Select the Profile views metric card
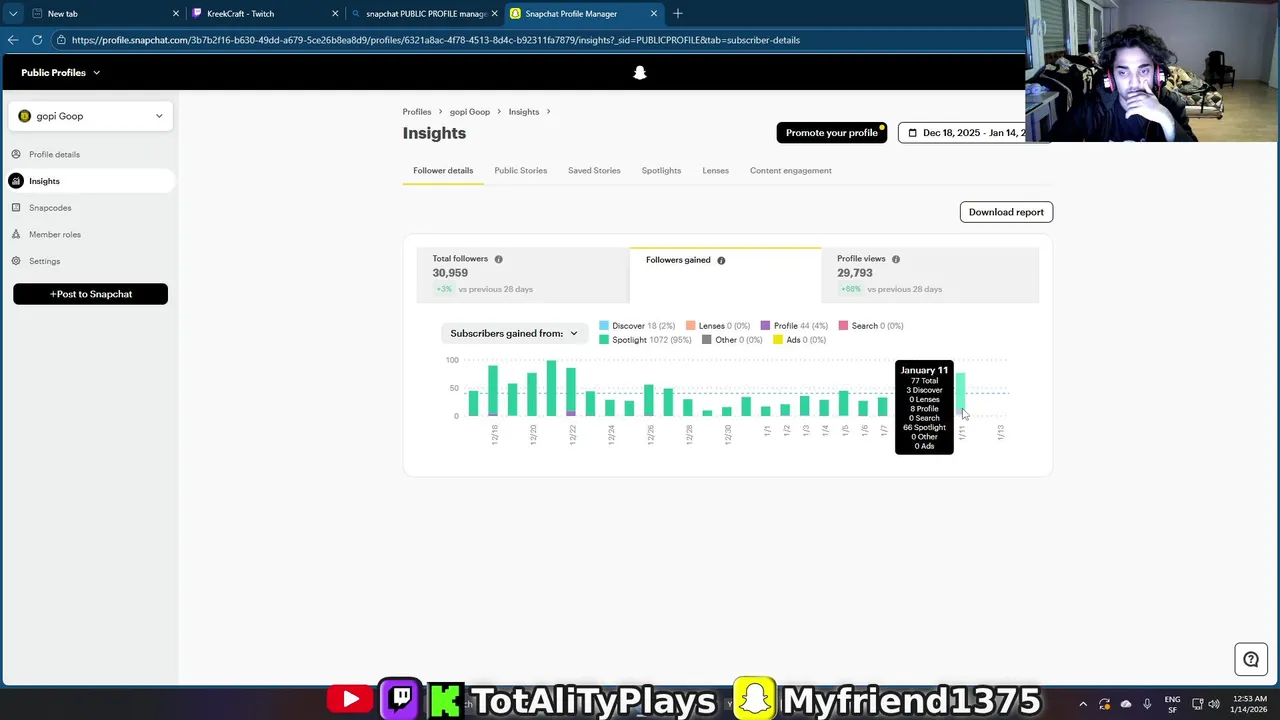The width and height of the screenshot is (1280, 720). point(930,274)
